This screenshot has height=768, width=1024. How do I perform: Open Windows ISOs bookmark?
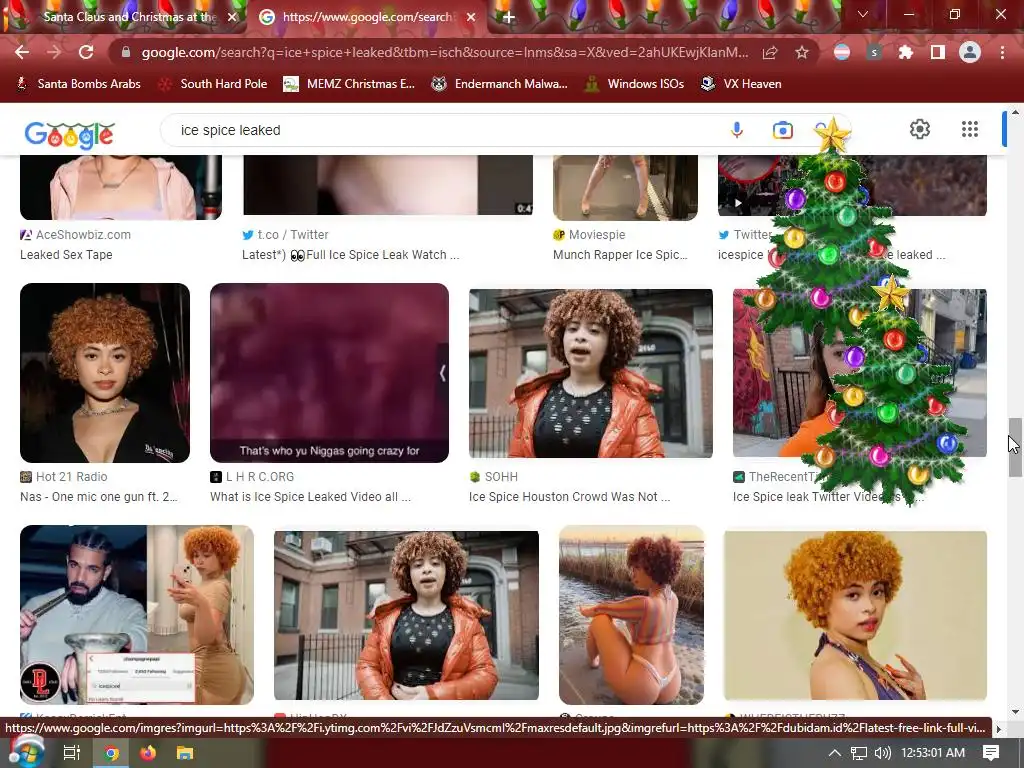tap(634, 84)
